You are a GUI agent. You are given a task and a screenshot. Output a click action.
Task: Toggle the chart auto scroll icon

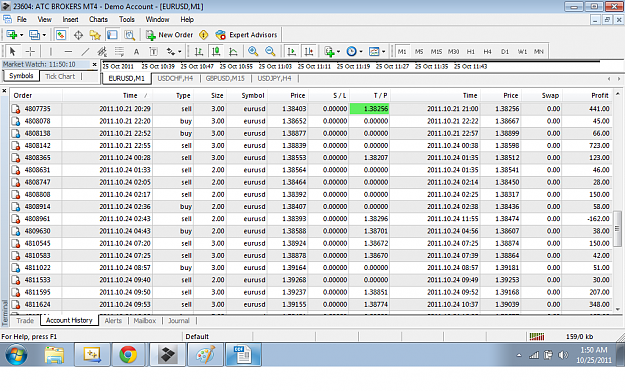click(292, 51)
